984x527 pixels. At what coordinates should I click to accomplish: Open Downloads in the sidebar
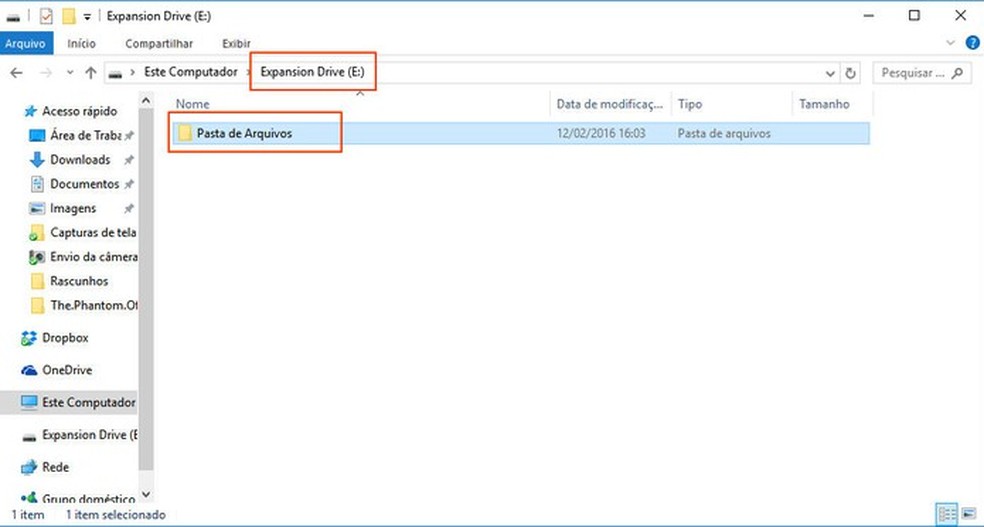[80, 159]
